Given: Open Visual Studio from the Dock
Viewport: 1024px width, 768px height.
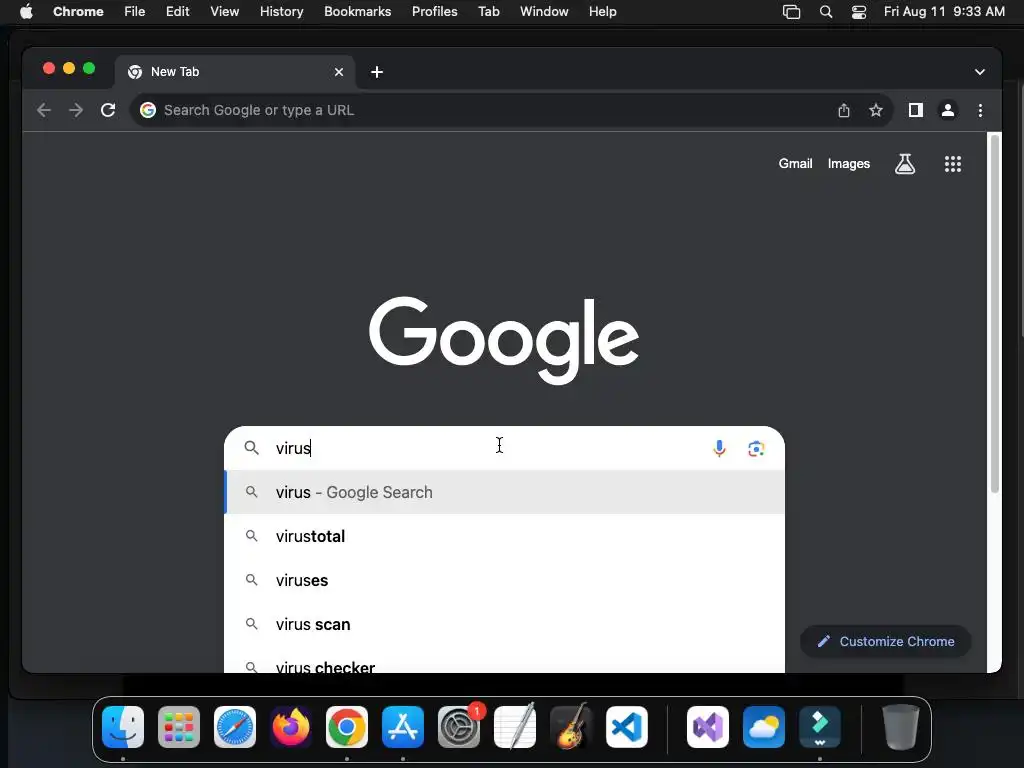Looking at the screenshot, I should pyautogui.click(x=708, y=727).
